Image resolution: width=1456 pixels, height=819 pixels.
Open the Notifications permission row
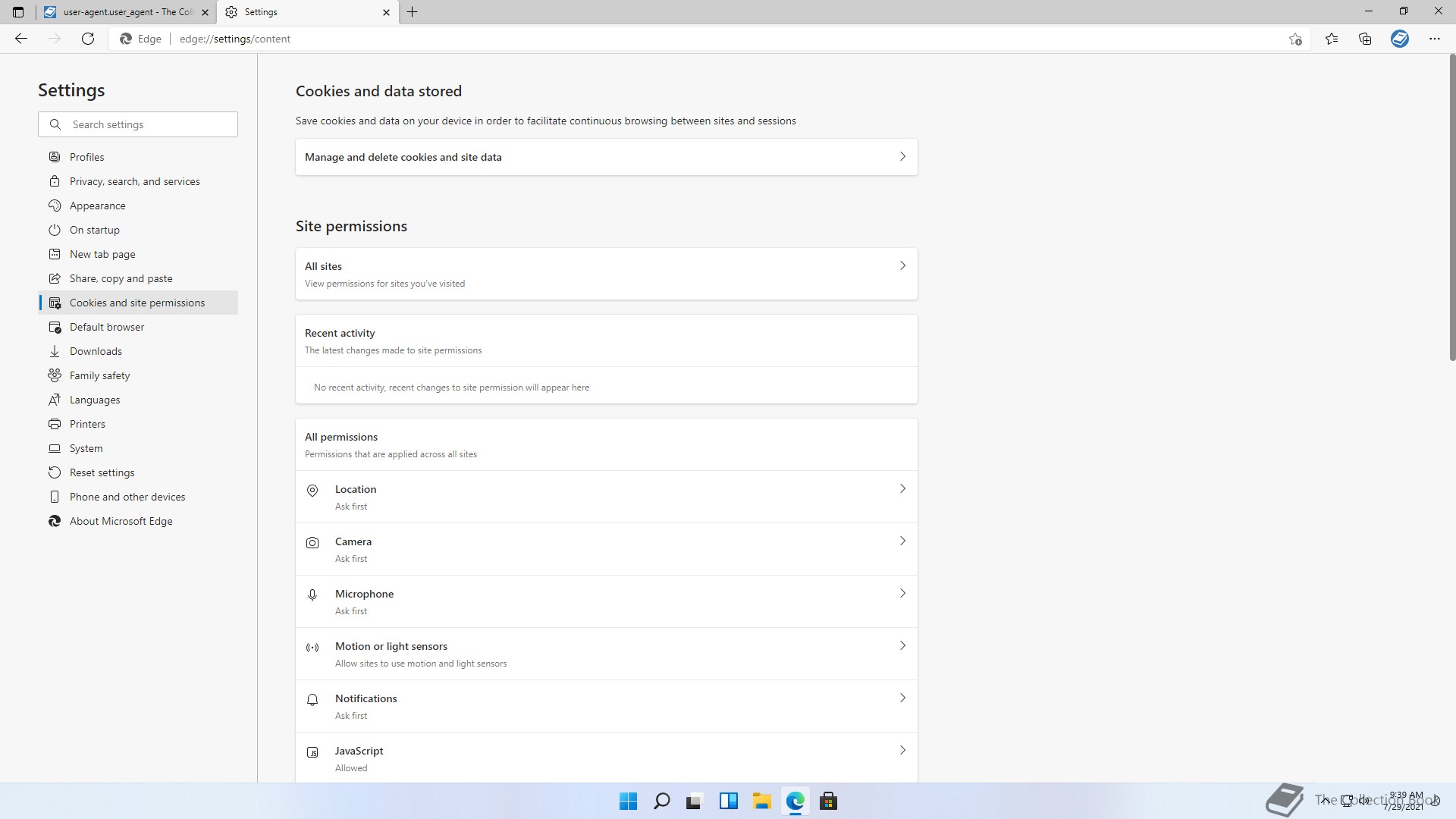click(605, 706)
